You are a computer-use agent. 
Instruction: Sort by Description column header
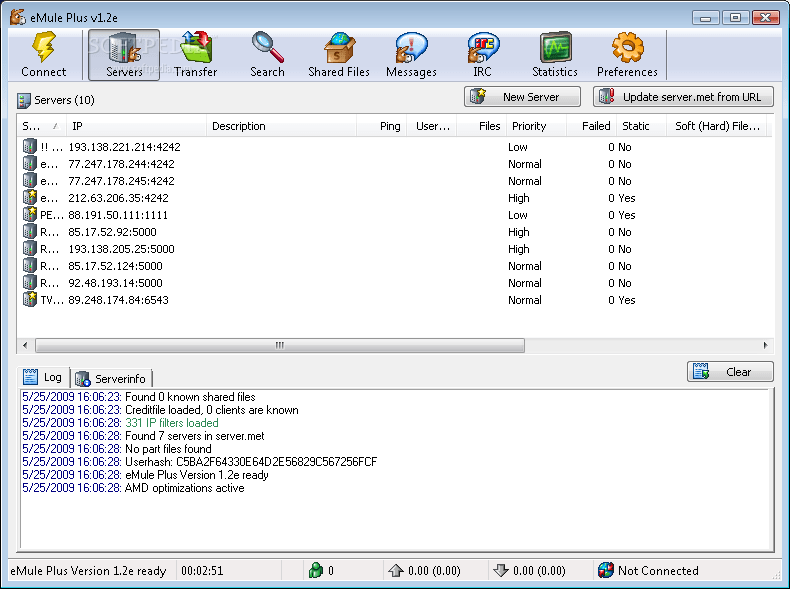(x=282, y=126)
